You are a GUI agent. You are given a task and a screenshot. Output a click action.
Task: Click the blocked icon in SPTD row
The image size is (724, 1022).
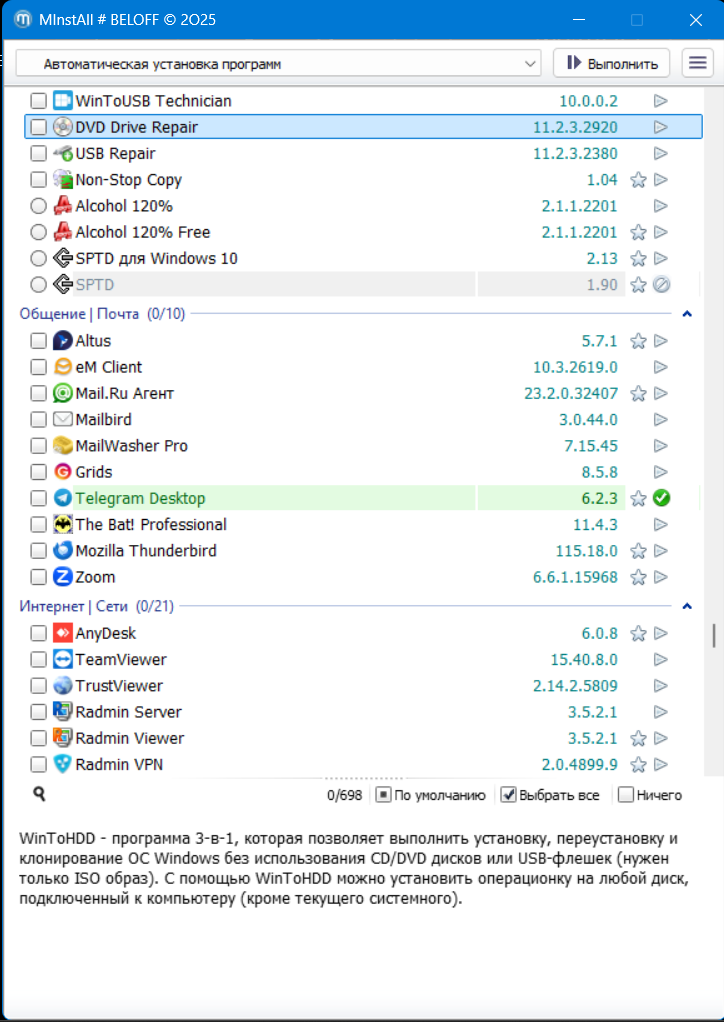661,285
